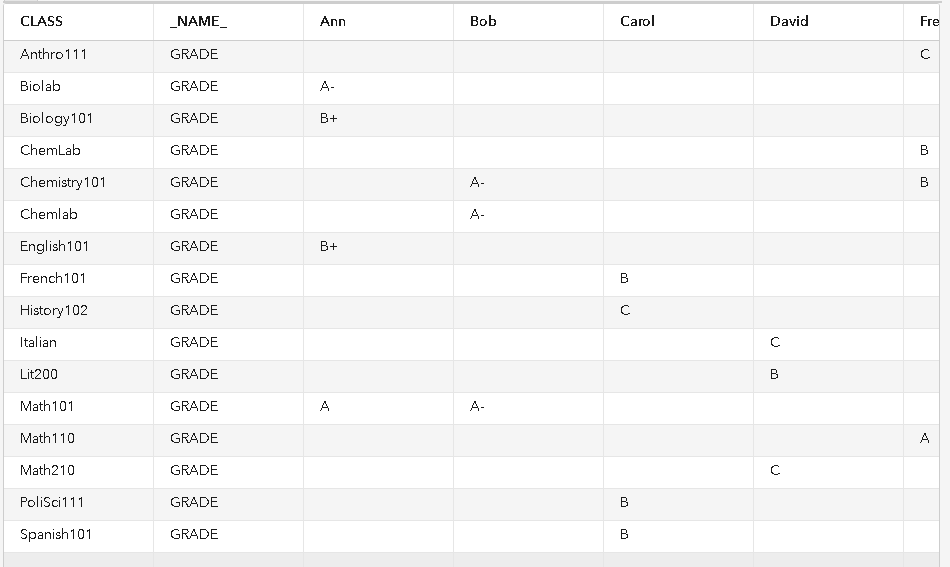This screenshot has height=567, width=950.
Task: Select Carol's B grade for PoliSci111
Action: pos(624,502)
